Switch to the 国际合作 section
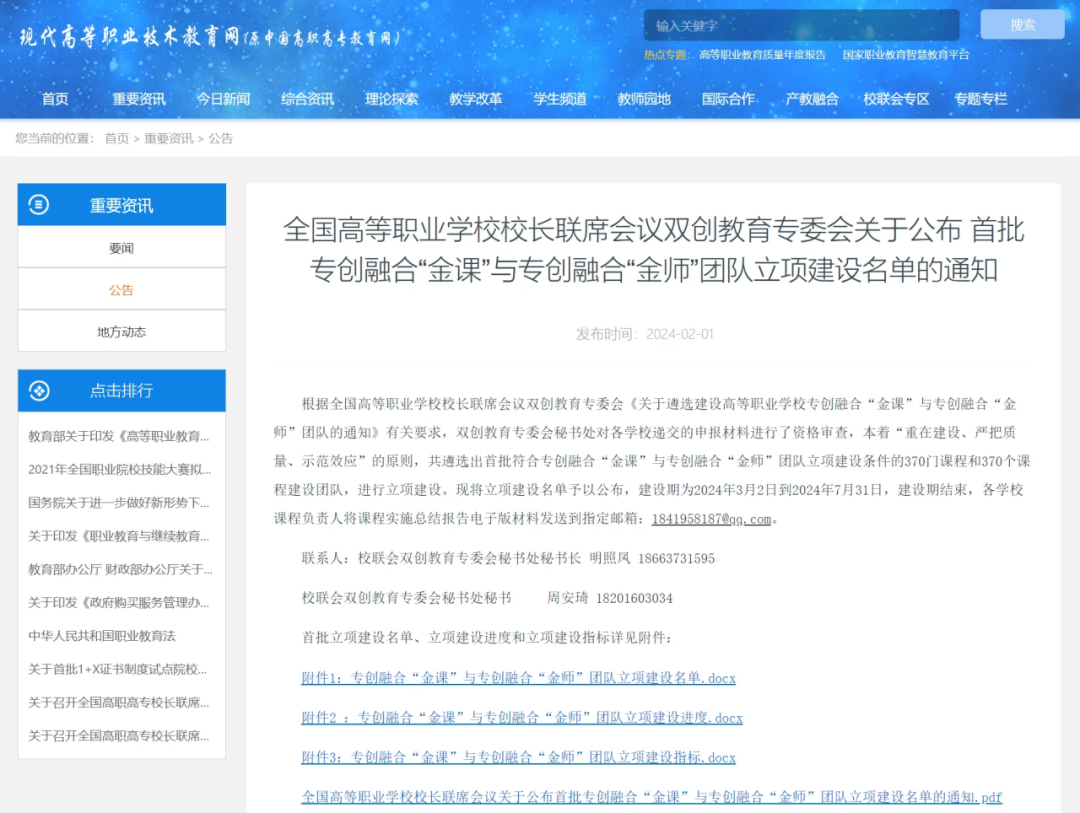 point(729,99)
